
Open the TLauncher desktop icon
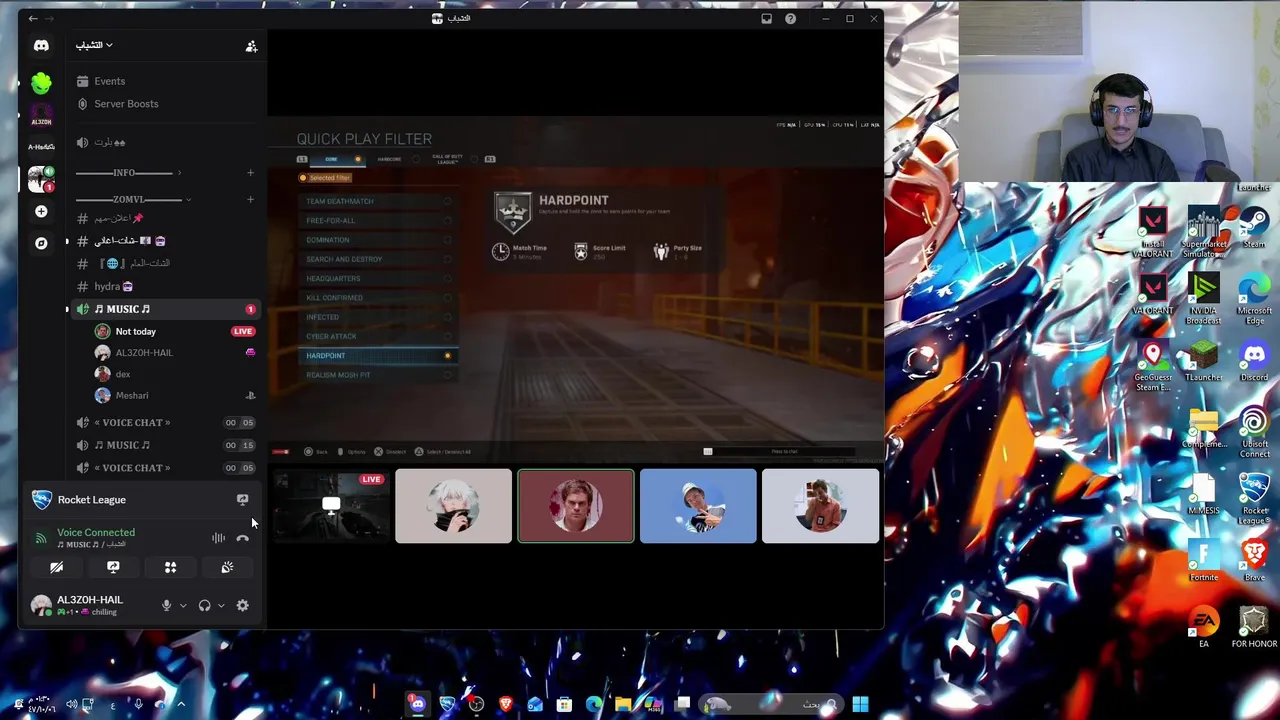[x=1204, y=361]
